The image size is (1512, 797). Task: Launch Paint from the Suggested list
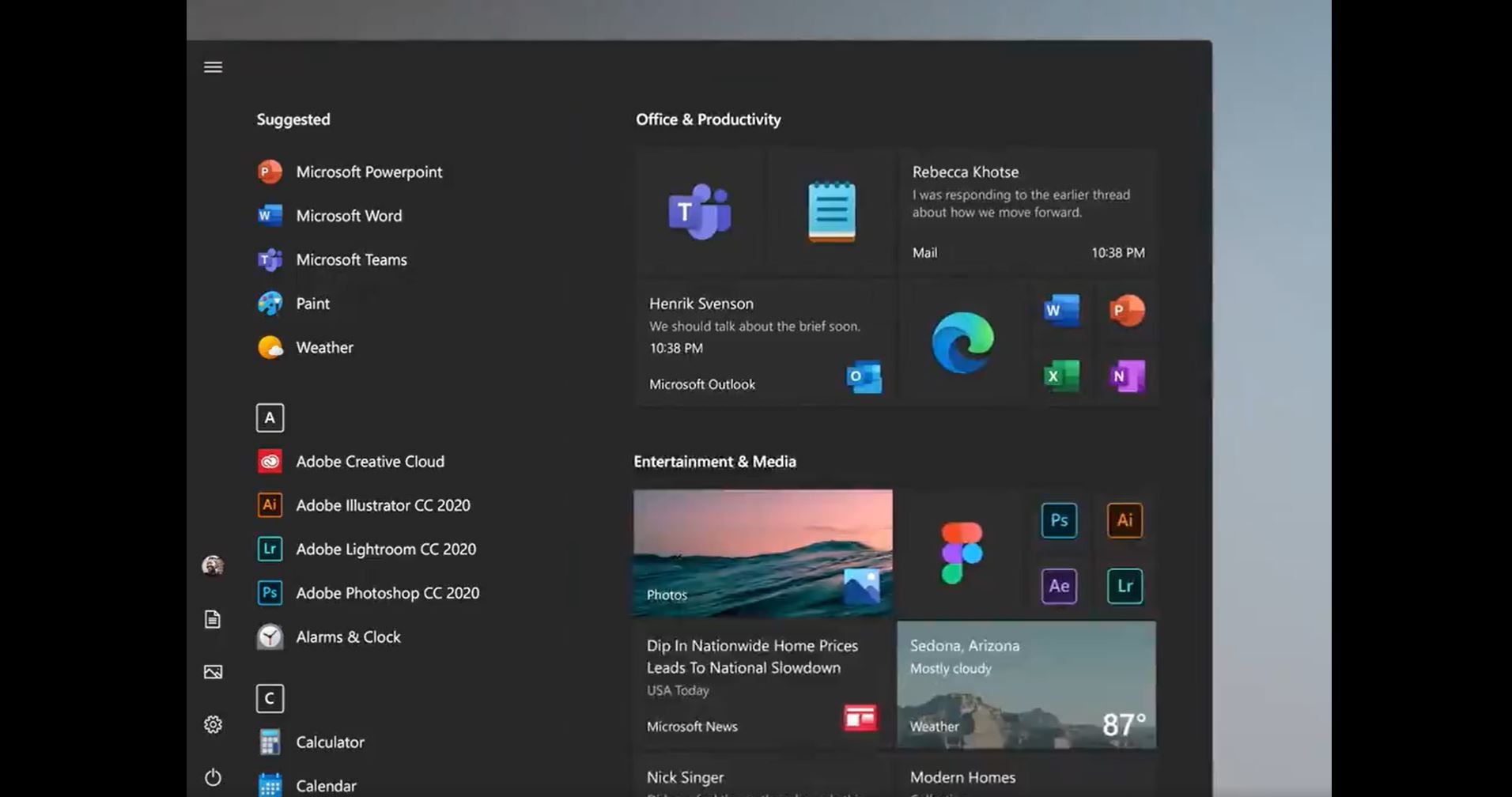(x=312, y=304)
